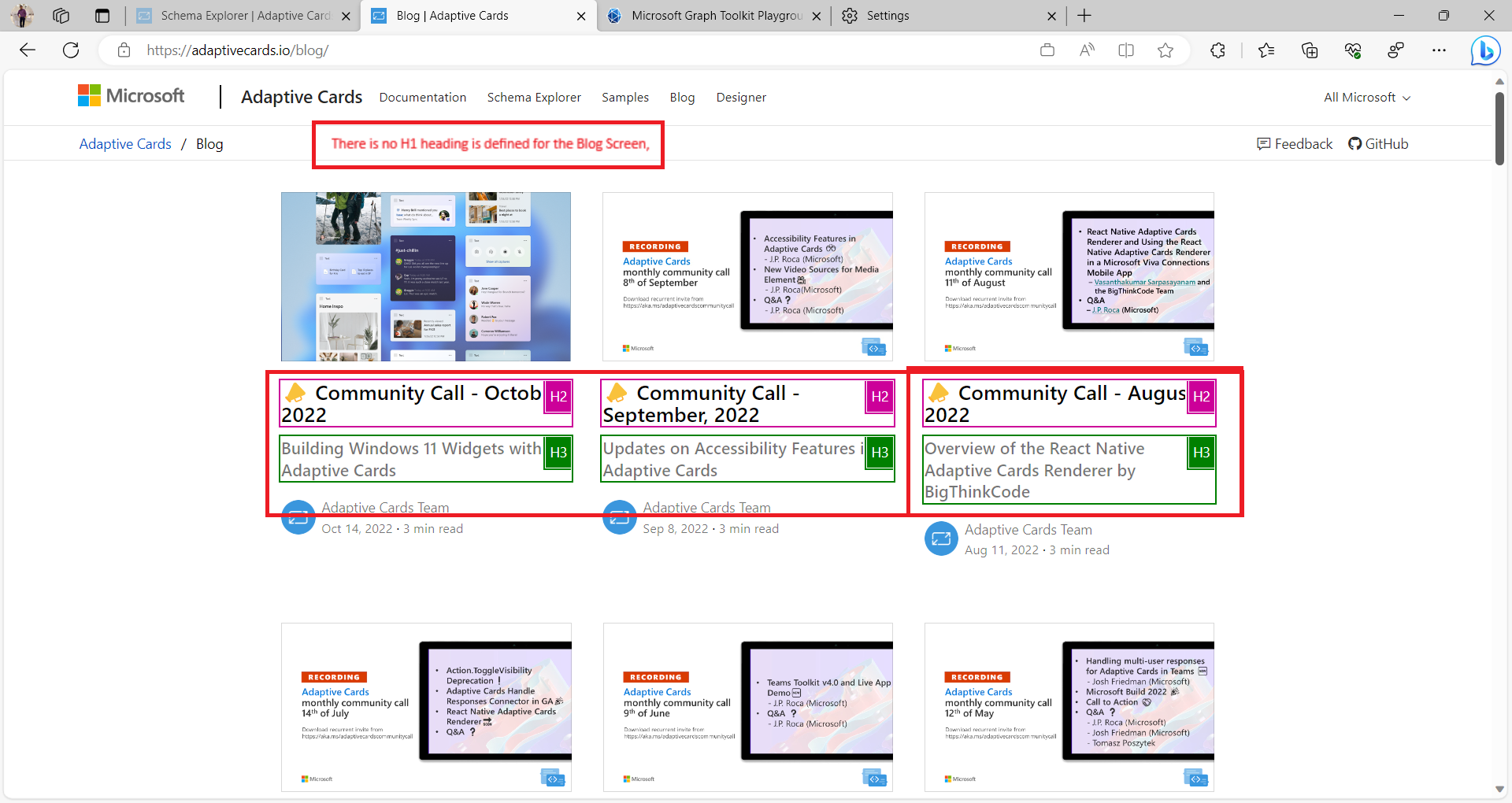
Task: Start Read aloud for this page
Action: click(x=1087, y=50)
